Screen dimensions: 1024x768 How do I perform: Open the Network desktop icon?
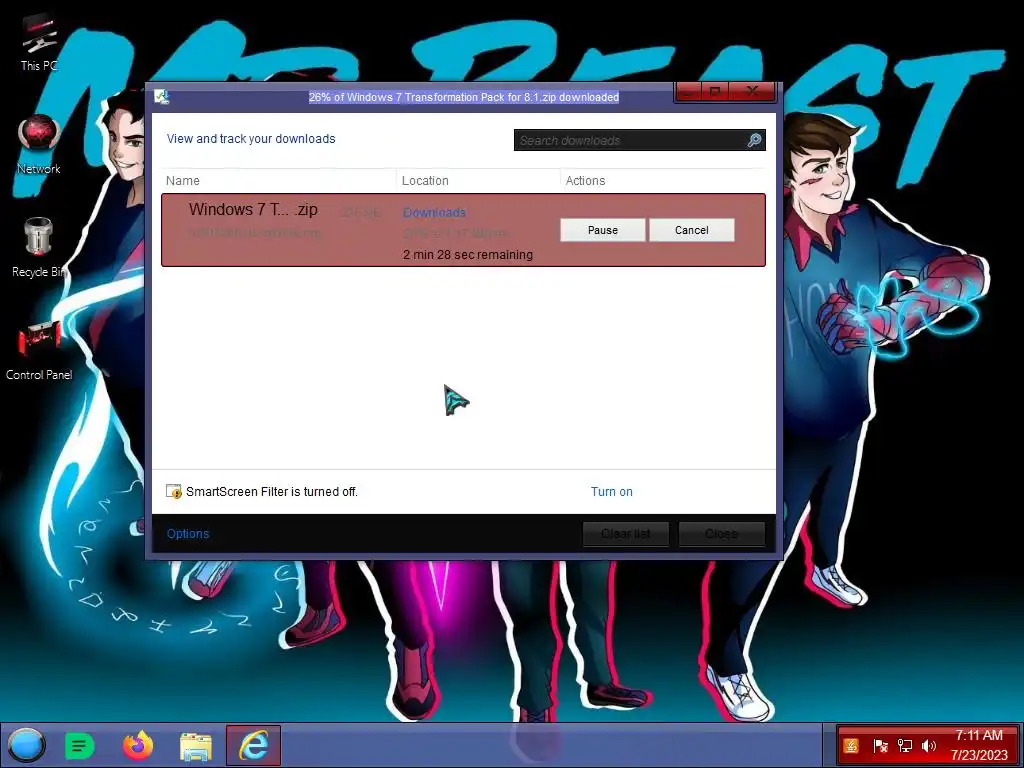(39, 145)
